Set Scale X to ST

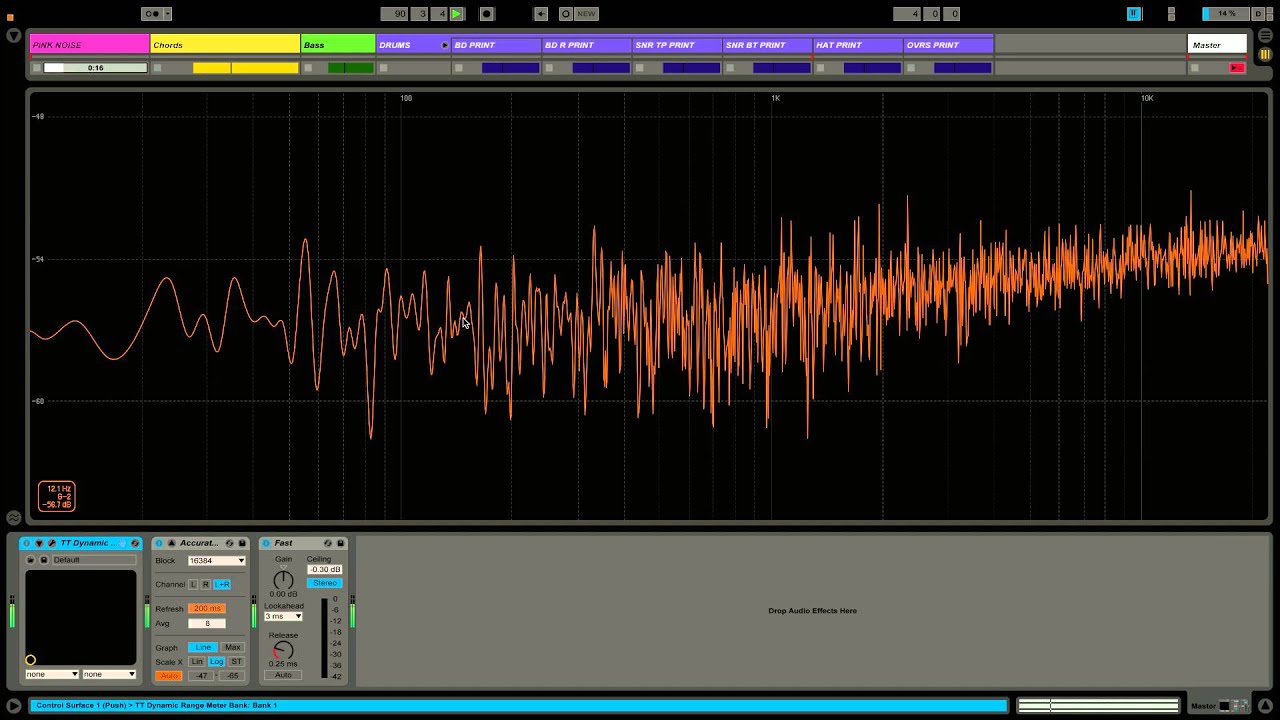tap(236, 662)
